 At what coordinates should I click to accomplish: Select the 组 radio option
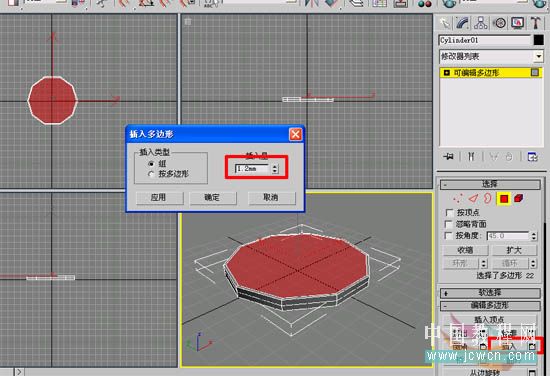151,164
